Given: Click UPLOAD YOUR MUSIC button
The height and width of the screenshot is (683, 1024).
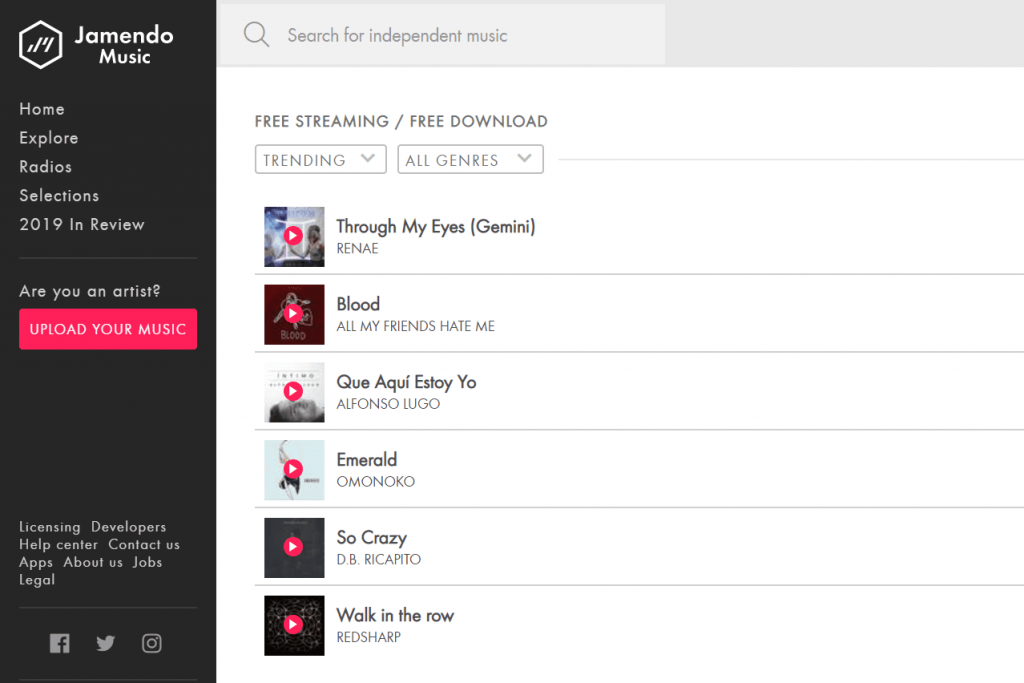Looking at the screenshot, I should click(x=108, y=329).
